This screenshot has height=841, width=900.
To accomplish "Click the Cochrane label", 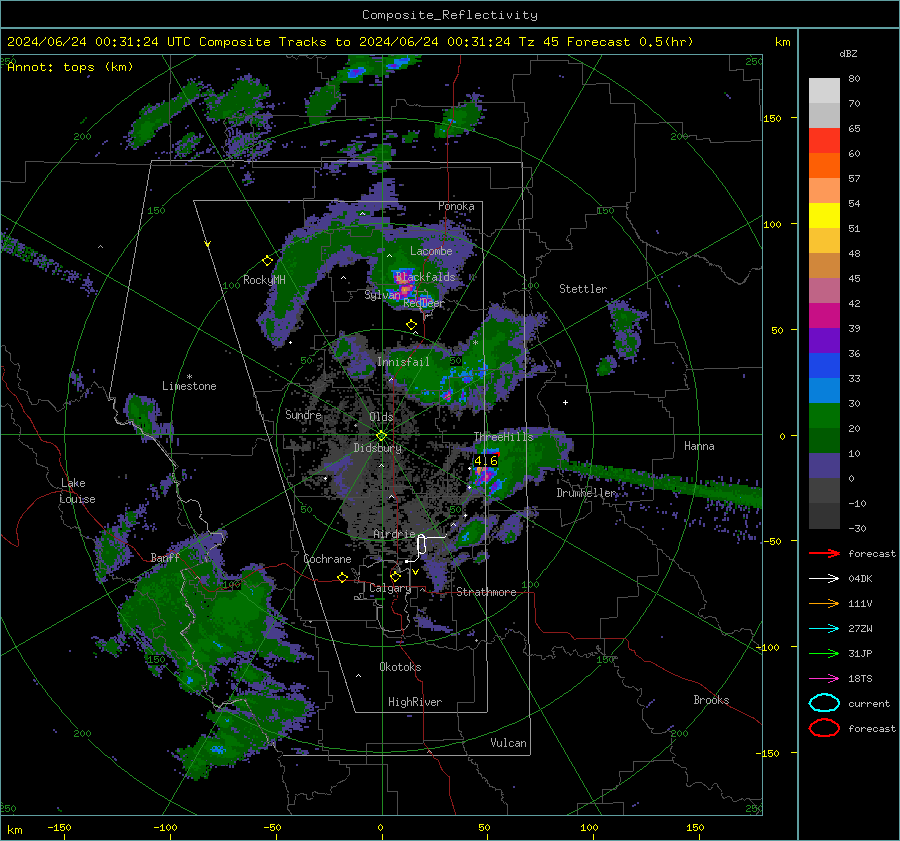I will coord(327,559).
